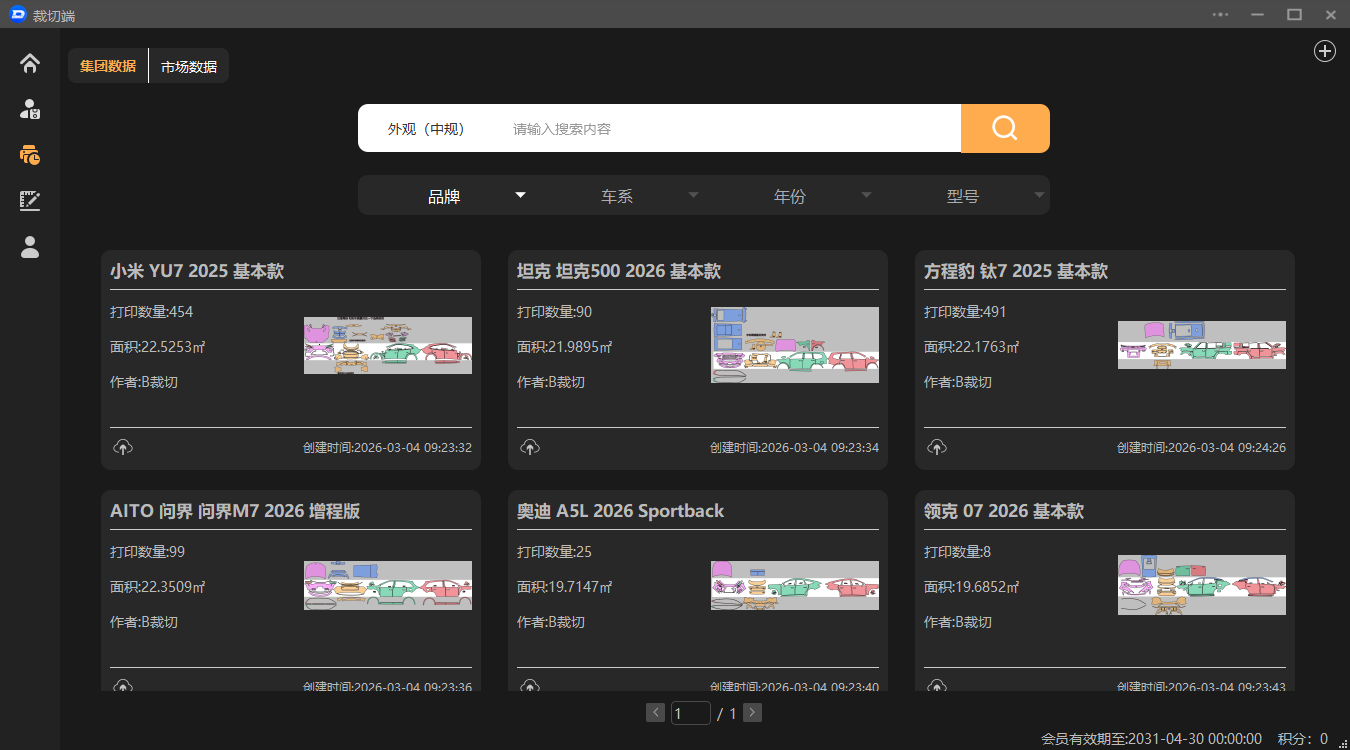Go to next page arrow
The height and width of the screenshot is (750, 1350).
click(754, 713)
